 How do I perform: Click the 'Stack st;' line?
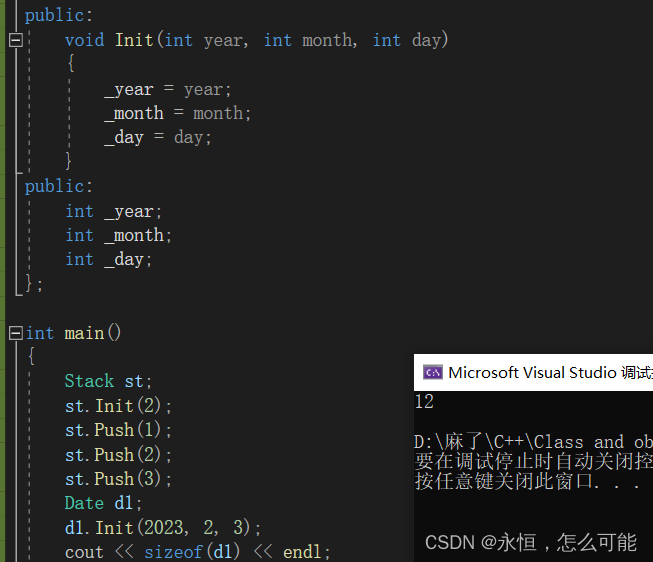[x=108, y=381]
